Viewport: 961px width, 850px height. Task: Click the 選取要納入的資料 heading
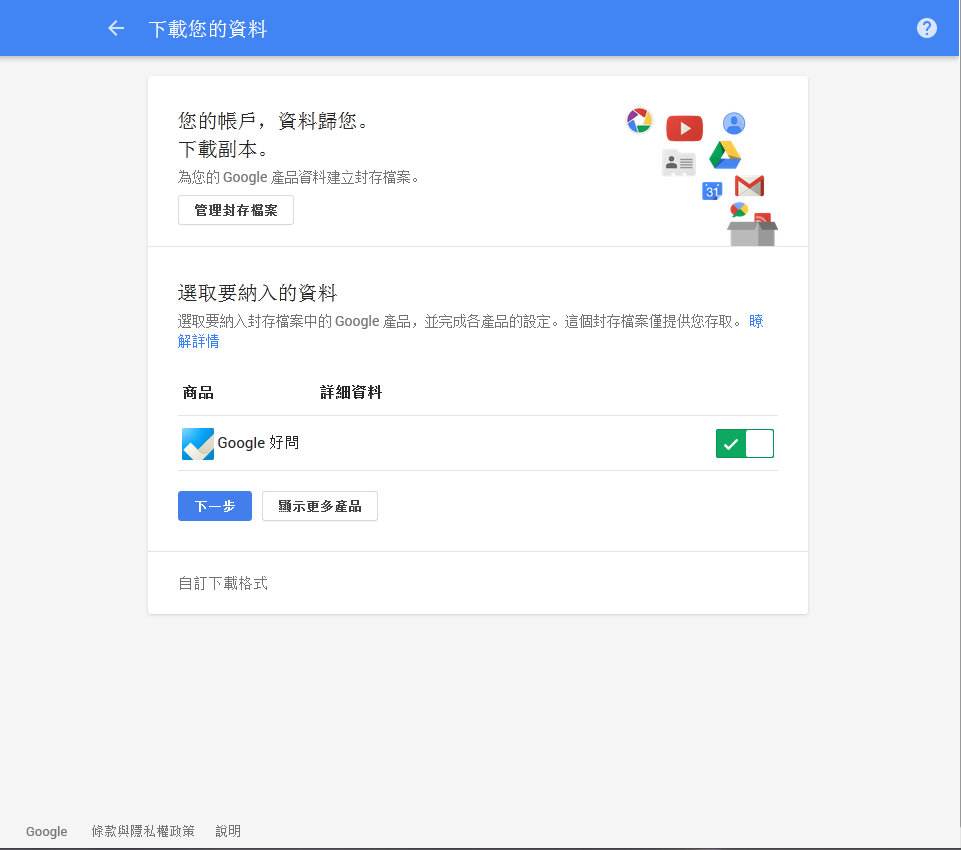[x=257, y=293]
